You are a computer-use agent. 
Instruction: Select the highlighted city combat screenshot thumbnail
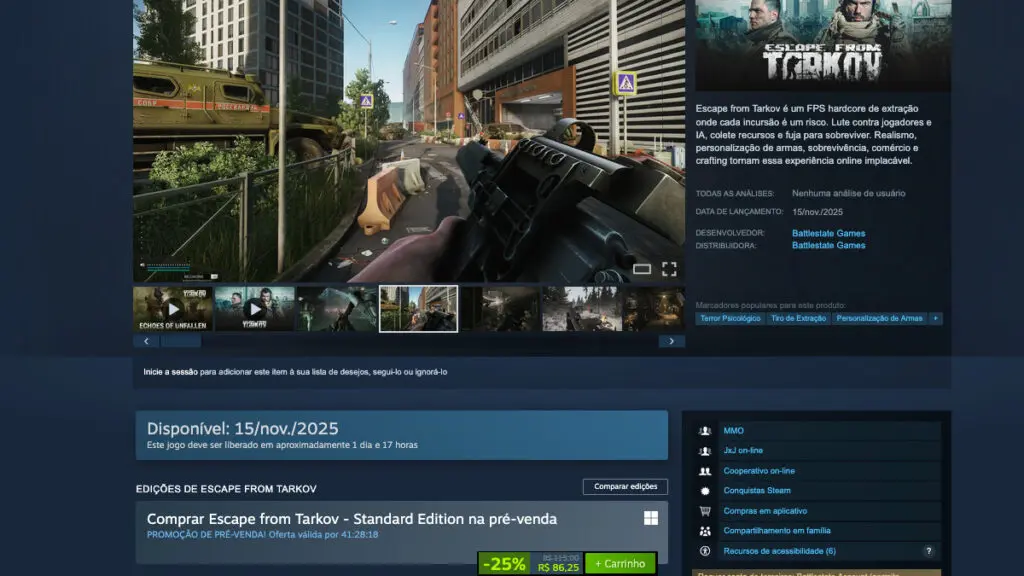pyautogui.click(x=419, y=310)
